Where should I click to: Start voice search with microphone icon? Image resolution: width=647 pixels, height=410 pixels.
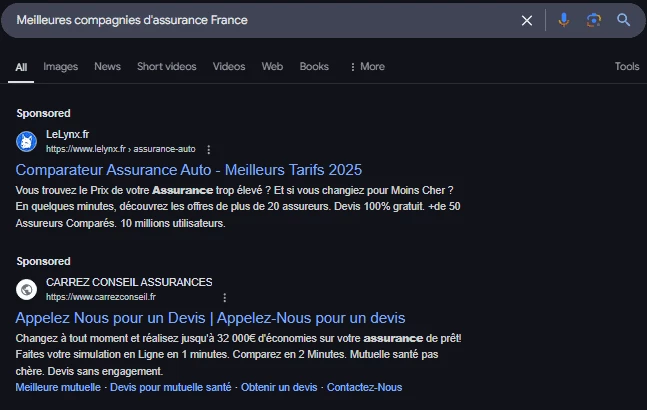(x=564, y=20)
